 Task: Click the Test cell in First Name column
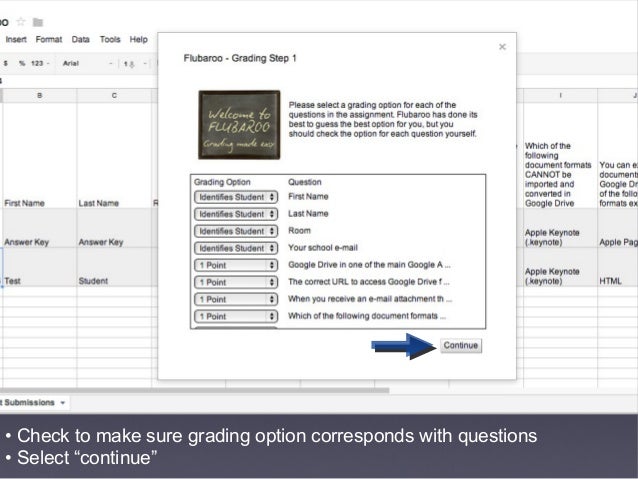click(39, 267)
